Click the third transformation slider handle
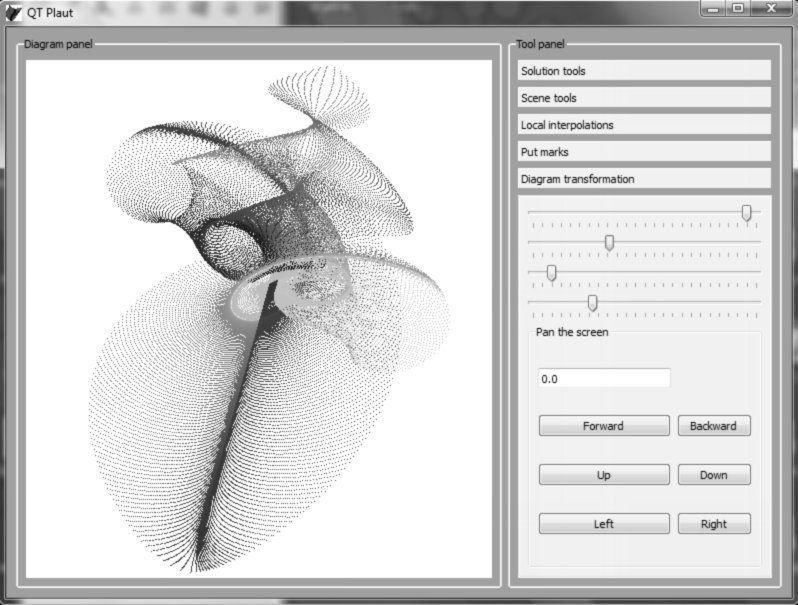The height and width of the screenshot is (605, 798). (551, 272)
